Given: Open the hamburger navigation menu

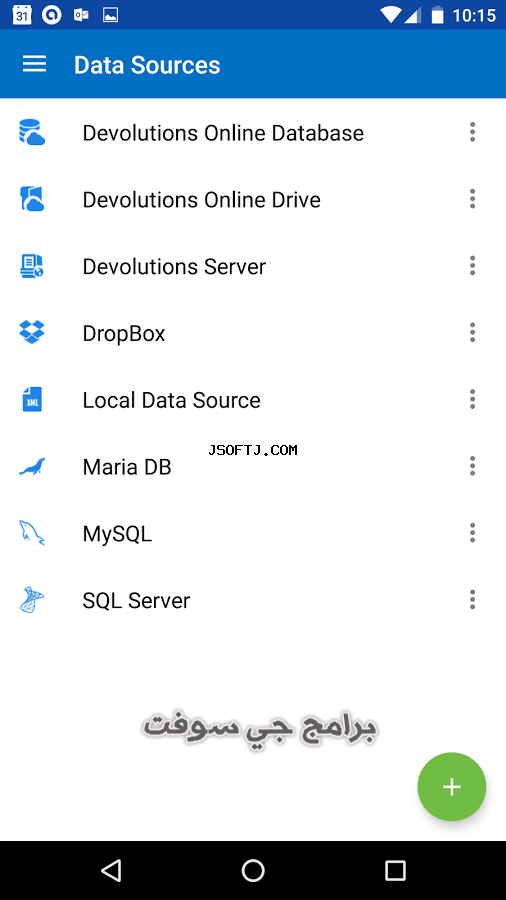Looking at the screenshot, I should (34, 64).
